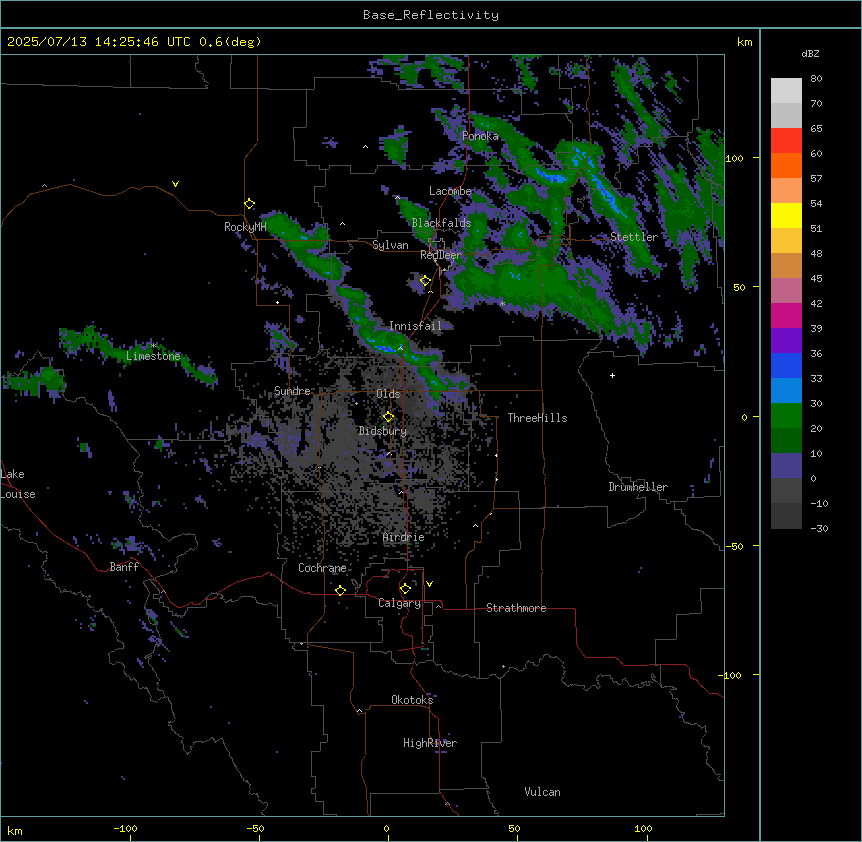Click the yellow diamond marker north of RockyMH
This screenshot has width=862, height=842.
click(x=250, y=204)
